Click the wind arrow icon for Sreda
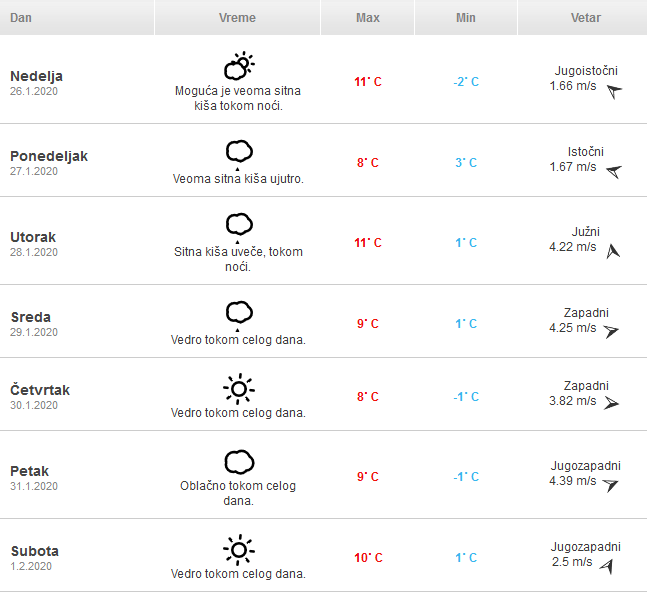Screen dimensions: 647x596 [611, 331]
